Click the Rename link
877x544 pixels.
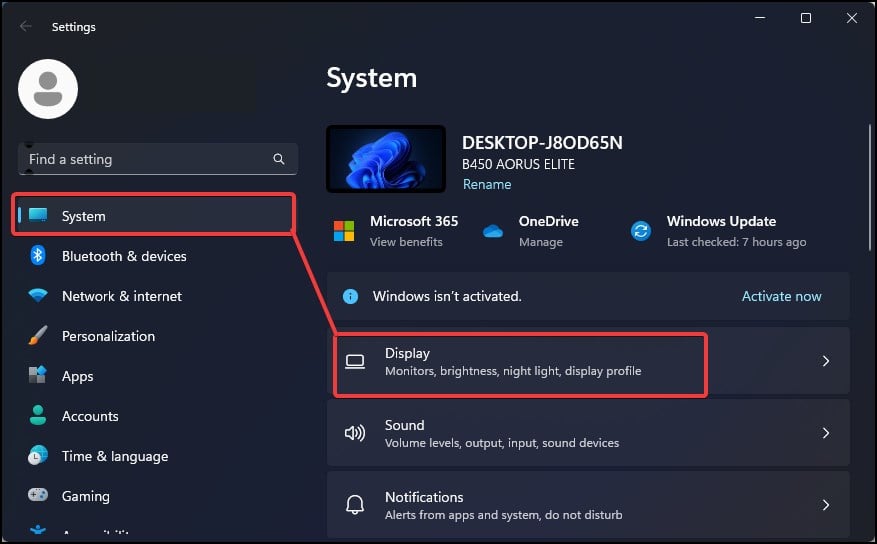pyautogui.click(x=487, y=185)
